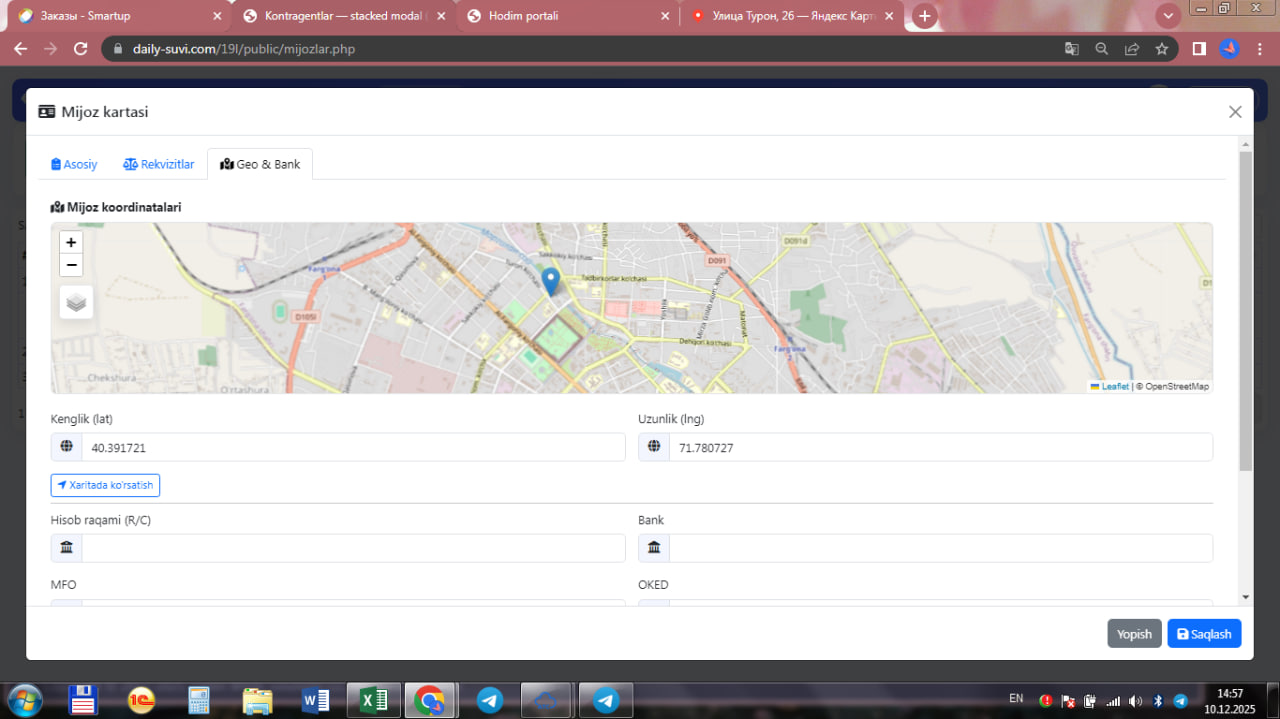Close the Mijoz kartasi modal
This screenshot has width=1280, height=719.
1235,112
